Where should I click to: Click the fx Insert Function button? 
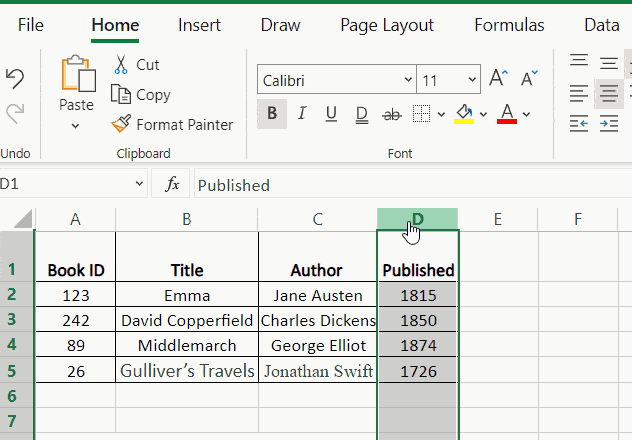tap(171, 184)
